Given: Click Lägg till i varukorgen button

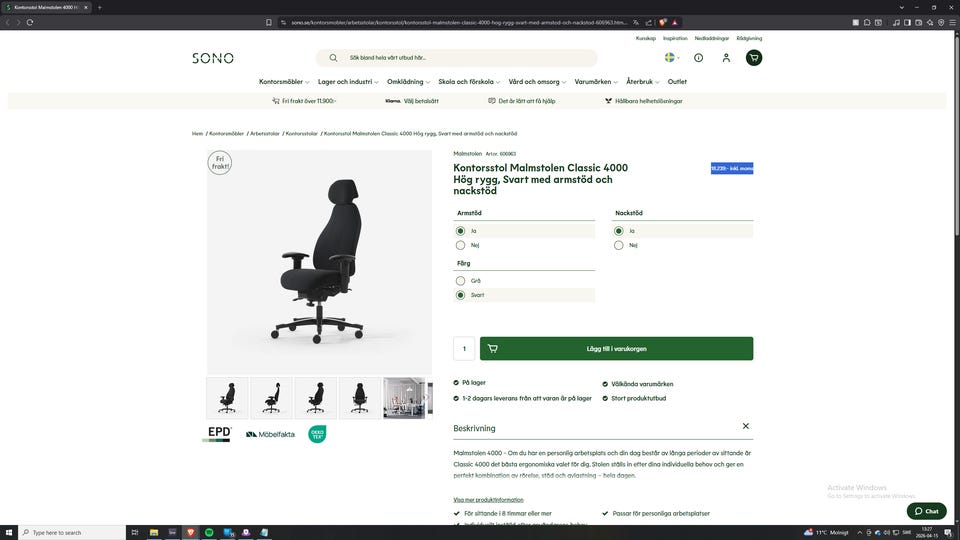Looking at the screenshot, I should 617,348.
